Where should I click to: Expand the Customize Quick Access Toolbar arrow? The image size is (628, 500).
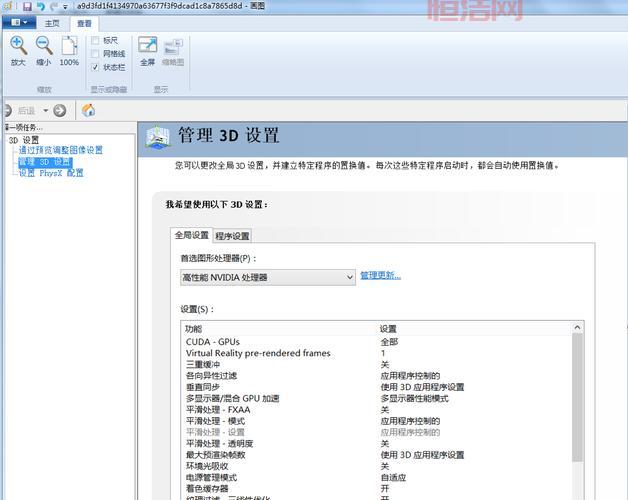point(65,6)
